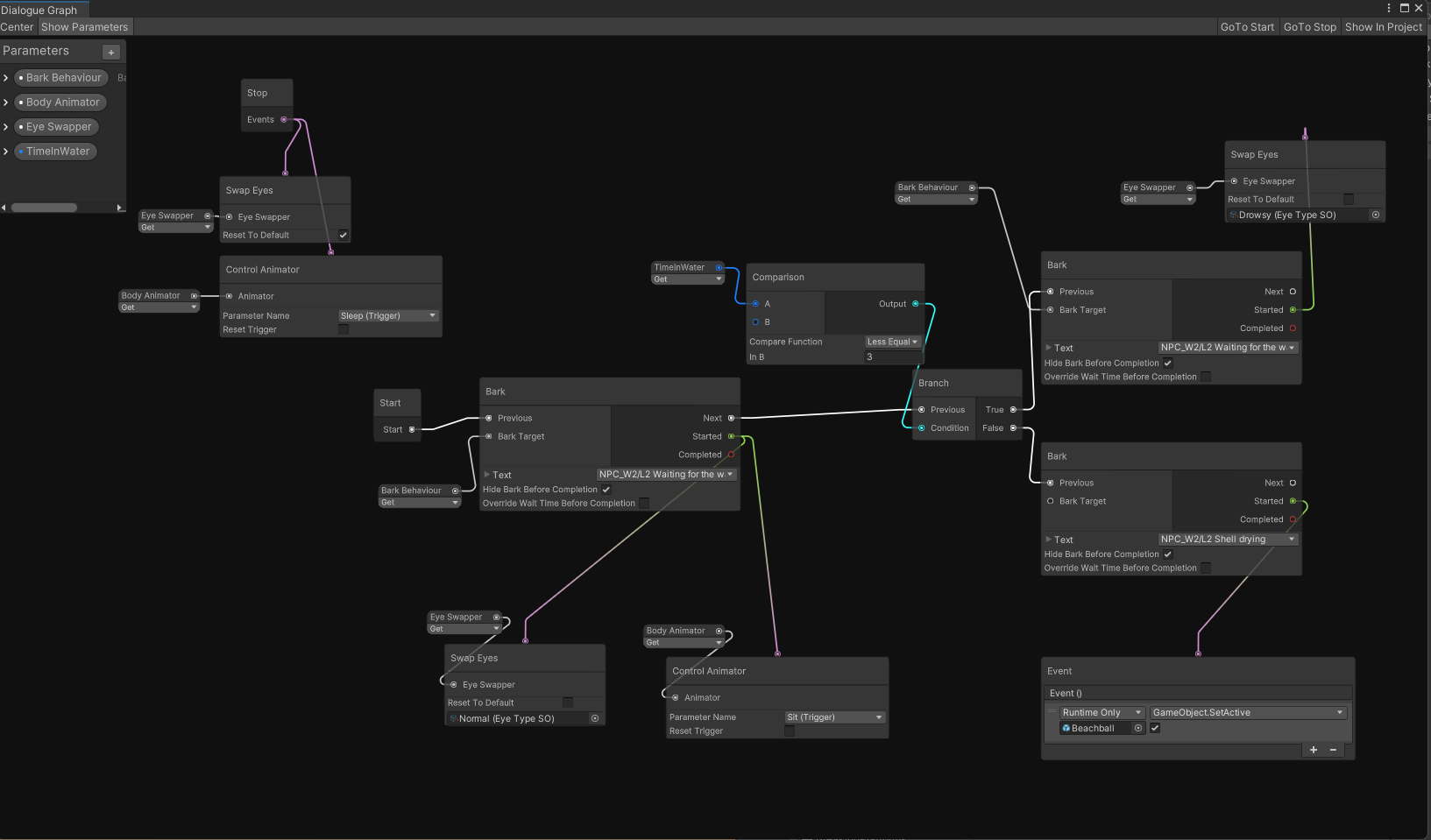The image size is (1431, 840).
Task: Uncheck Reset To Default in top Swap Eyes
Action: 344,235
